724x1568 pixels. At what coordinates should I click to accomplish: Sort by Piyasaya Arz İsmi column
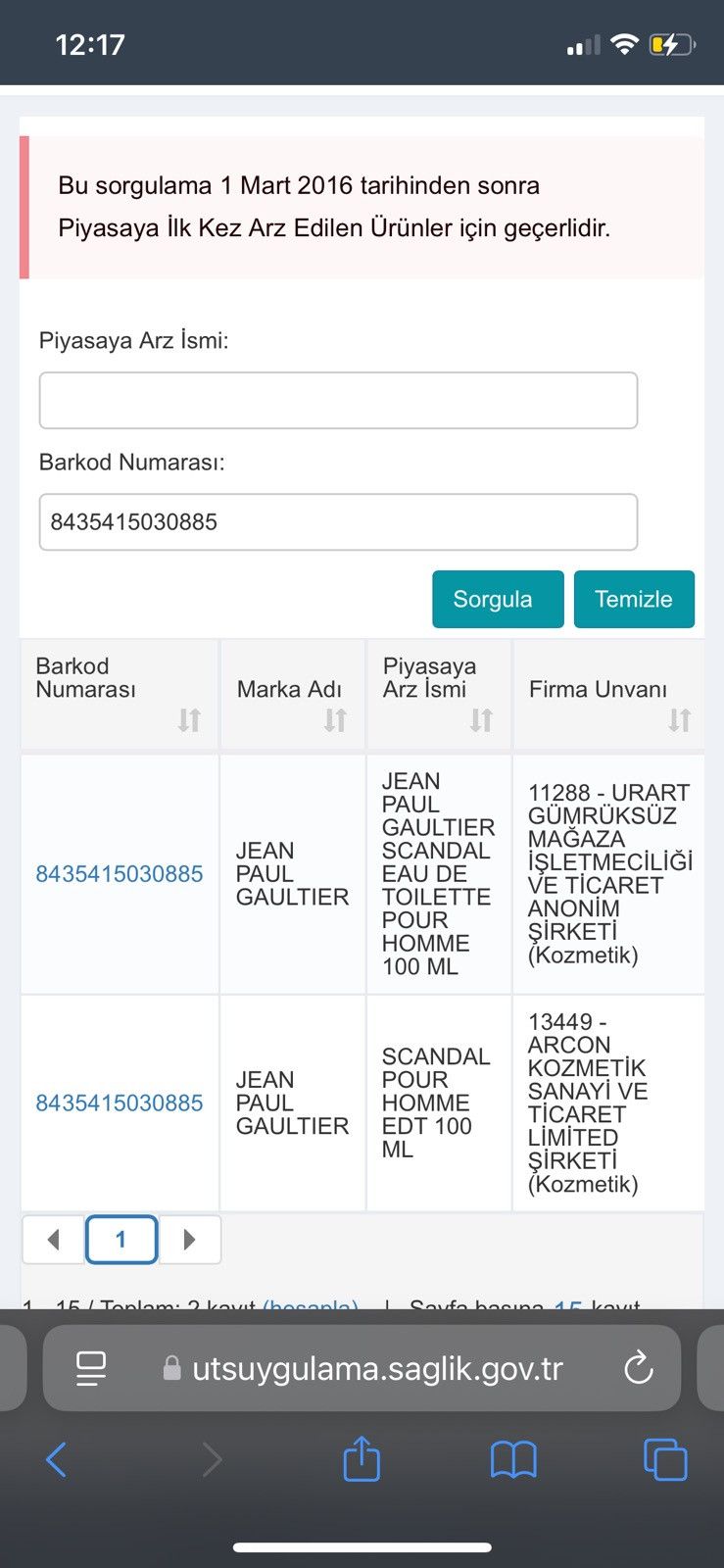(439, 695)
